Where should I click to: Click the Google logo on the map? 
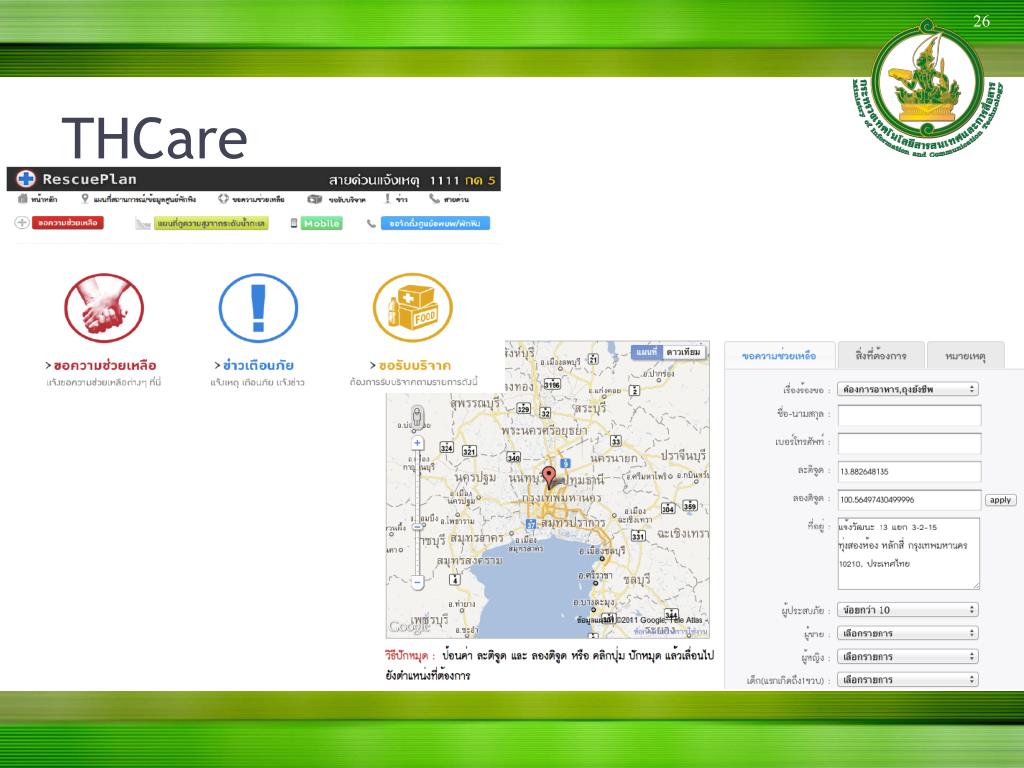(x=409, y=627)
